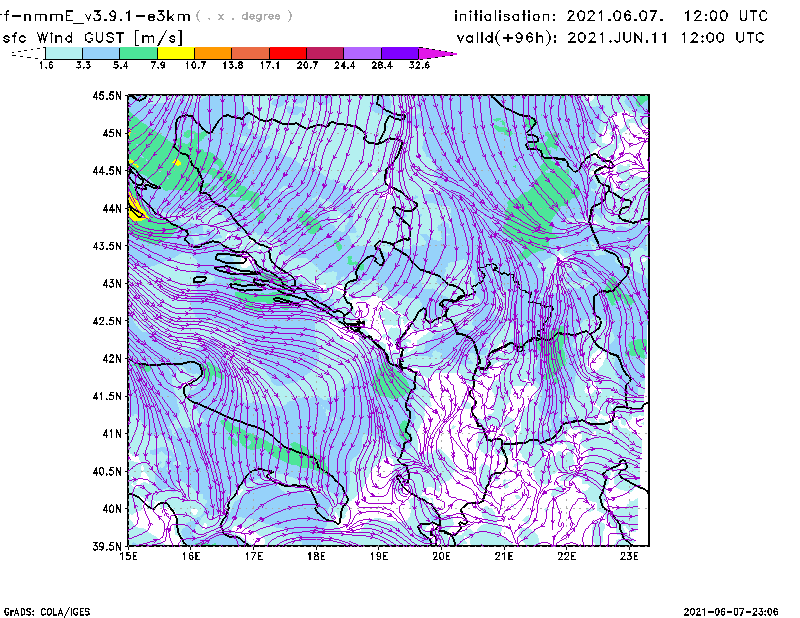Select the dark violet legend swatch
The height and width of the screenshot is (618, 800).
[x=399, y=52]
